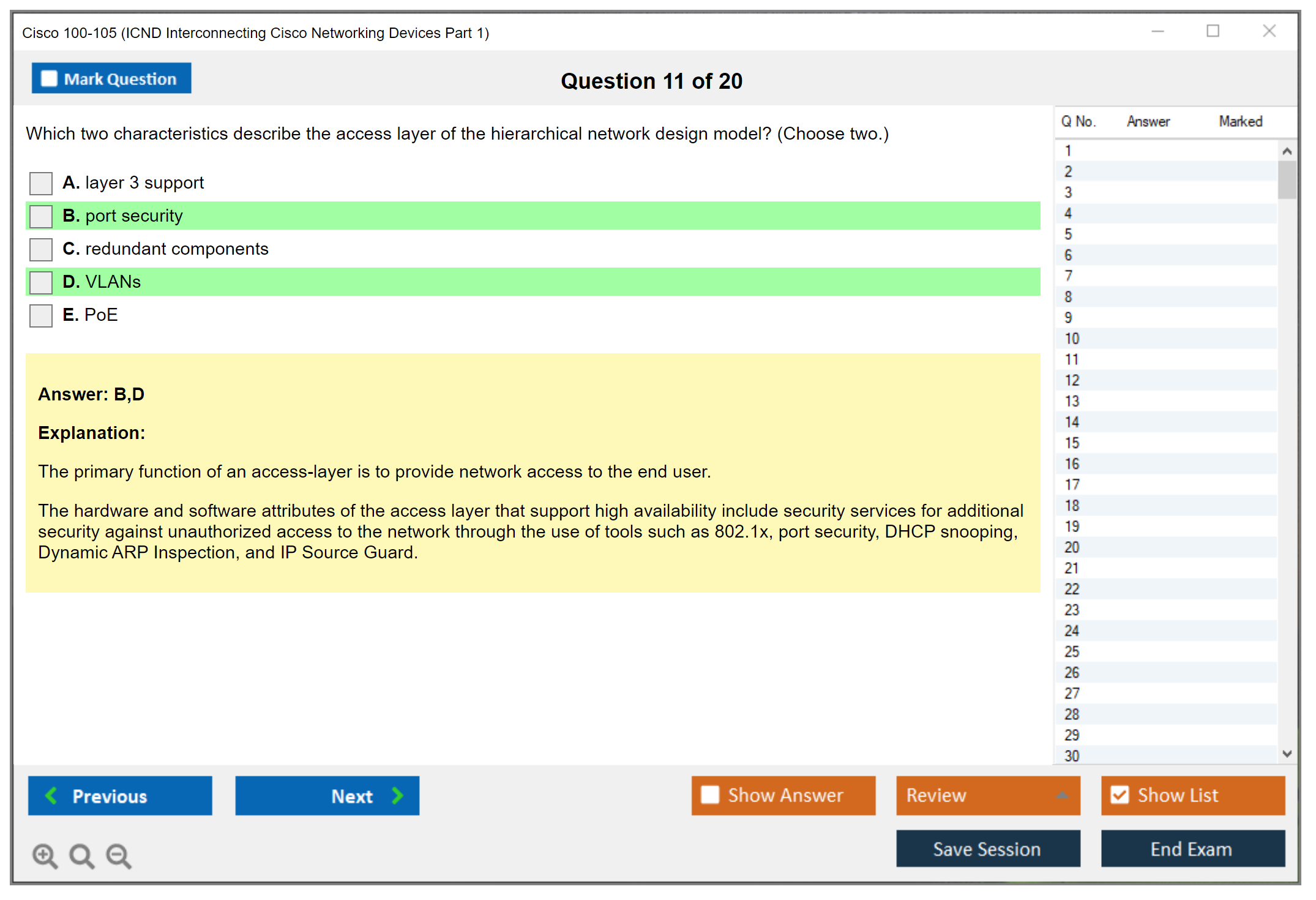Click the scroll down arrow in question list

(x=1287, y=754)
